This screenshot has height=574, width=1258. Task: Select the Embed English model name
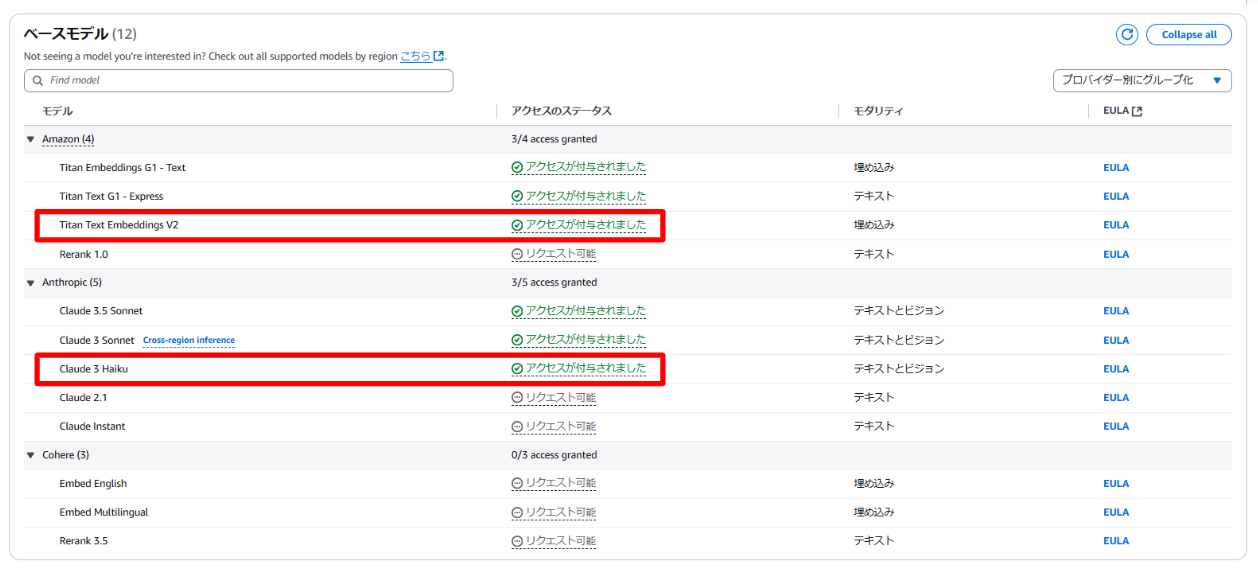click(93, 484)
